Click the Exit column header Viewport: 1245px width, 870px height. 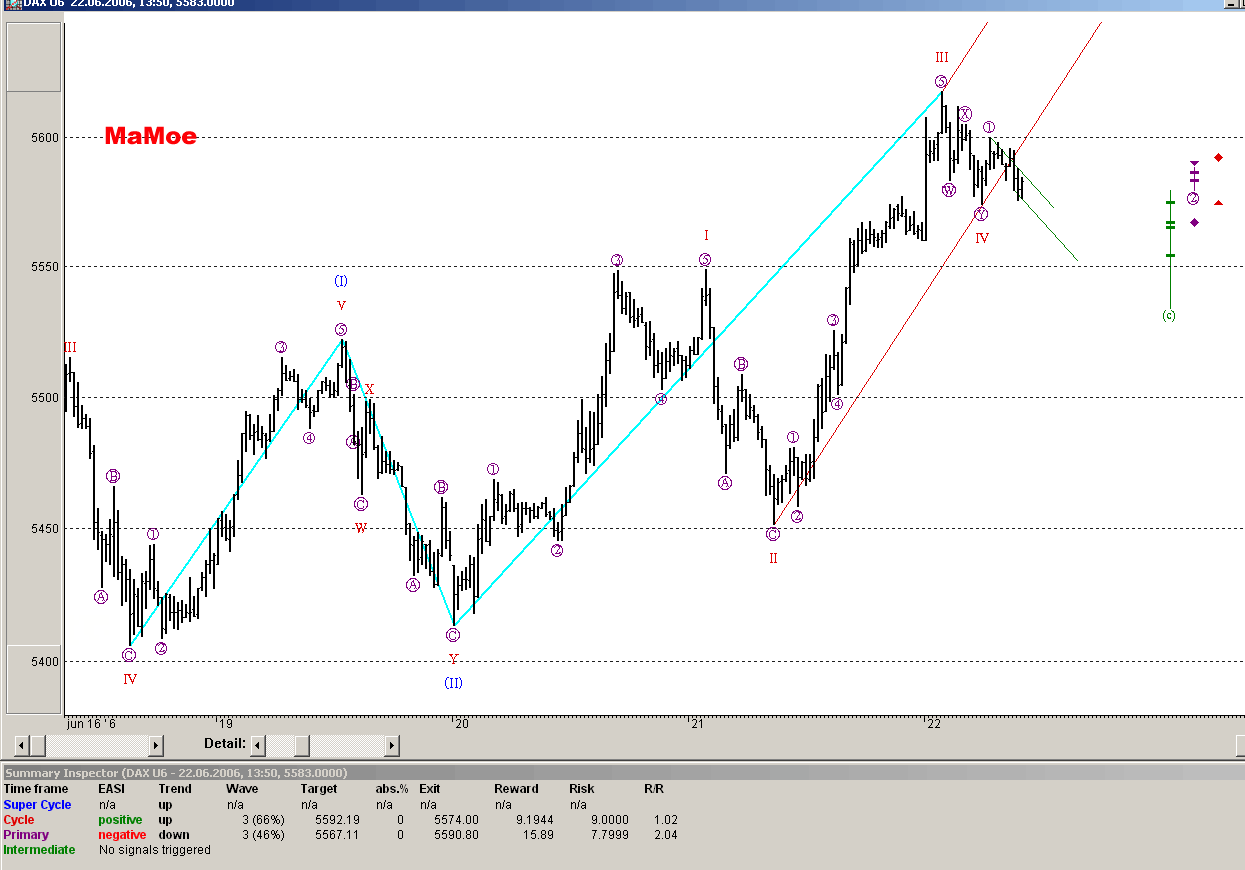[429, 789]
